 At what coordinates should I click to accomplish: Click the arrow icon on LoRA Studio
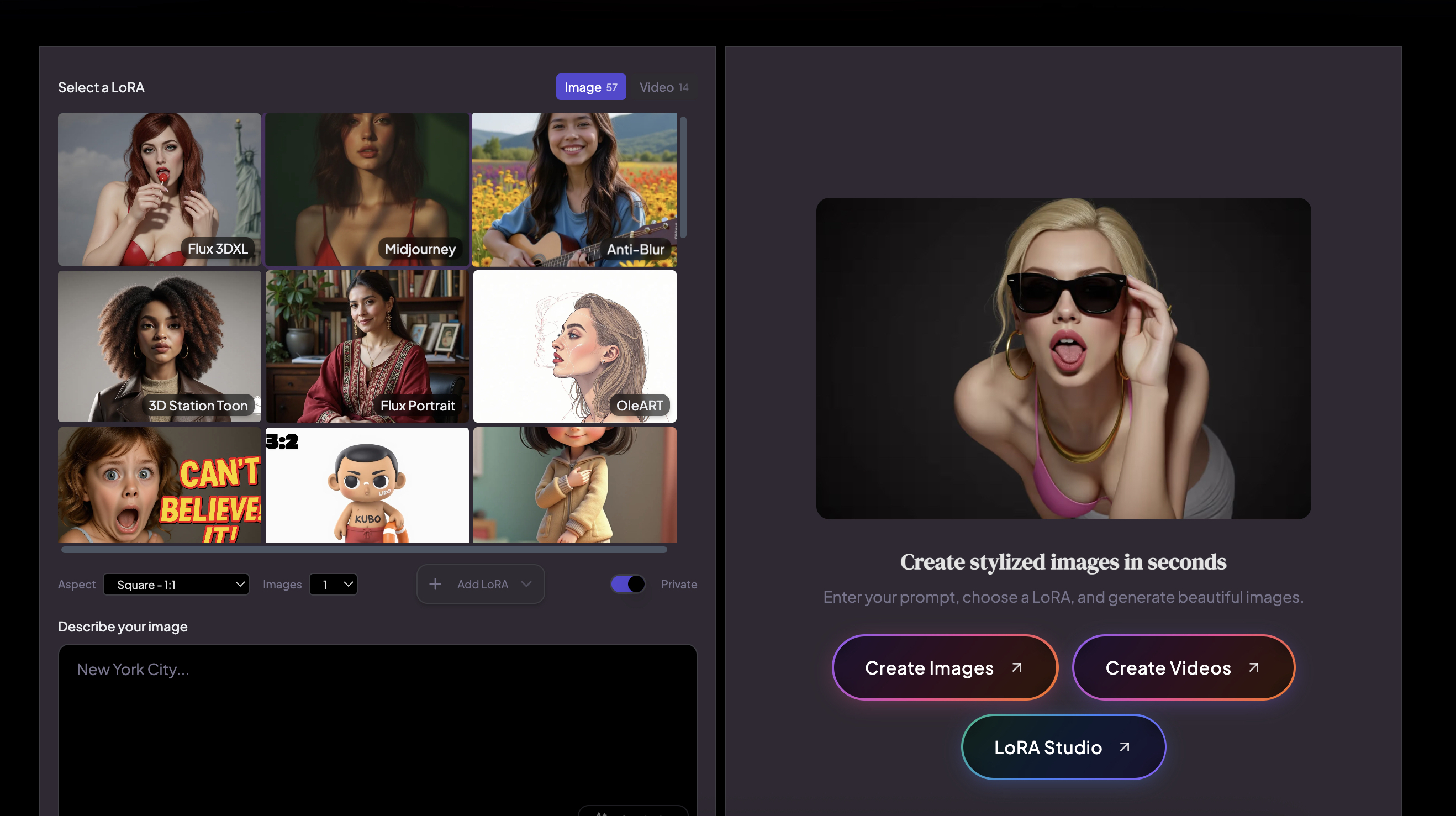click(1124, 747)
